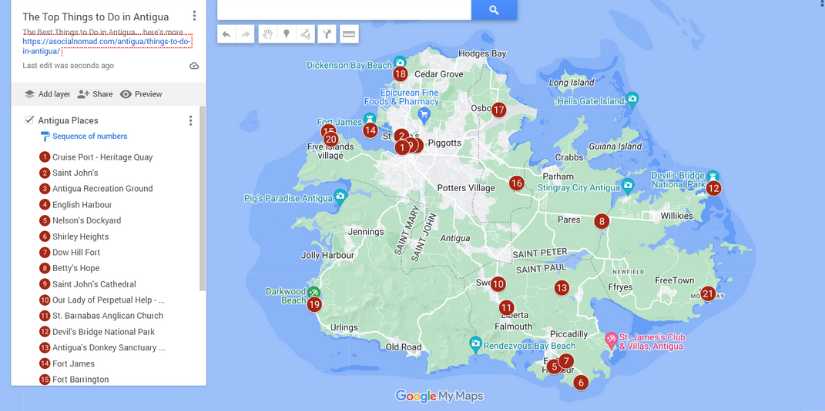The width and height of the screenshot is (825, 411).
Task: Click map marker 18 near Dickenson Bay
Action: pyautogui.click(x=400, y=74)
